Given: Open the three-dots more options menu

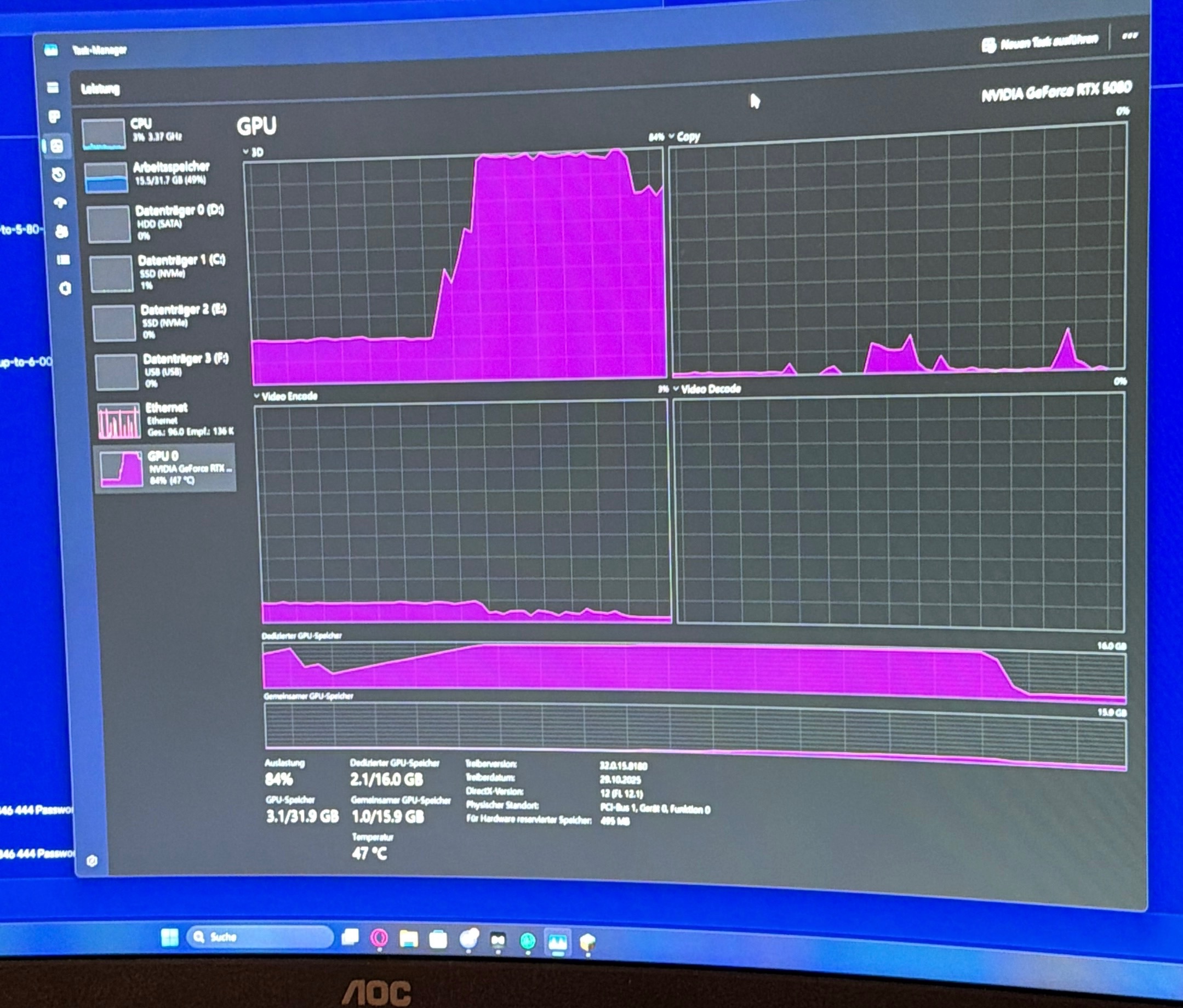Looking at the screenshot, I should point(1129,36).
